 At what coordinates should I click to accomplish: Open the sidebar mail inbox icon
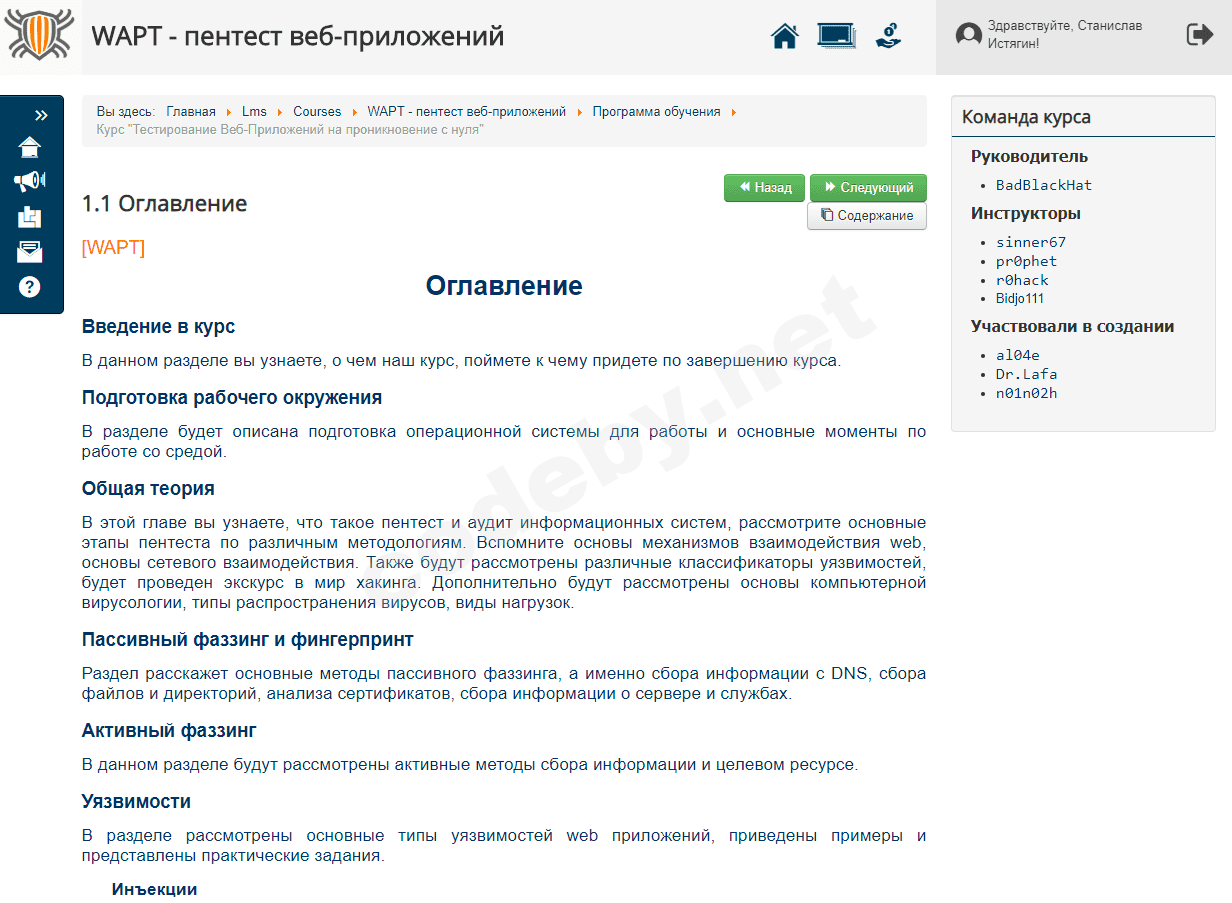[30, 251]
